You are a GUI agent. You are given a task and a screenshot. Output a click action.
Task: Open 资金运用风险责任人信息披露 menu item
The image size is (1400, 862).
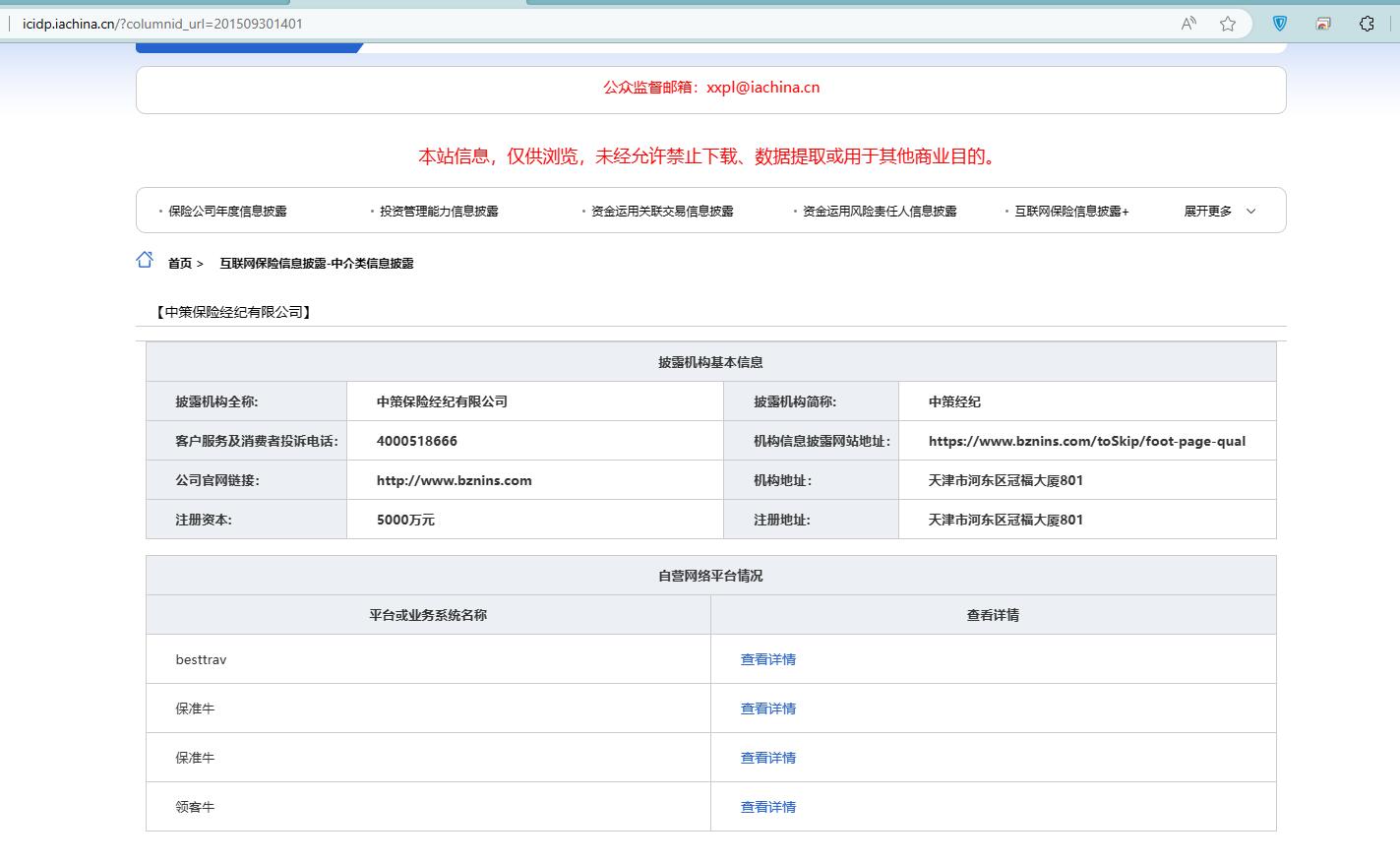coord(880,211)
